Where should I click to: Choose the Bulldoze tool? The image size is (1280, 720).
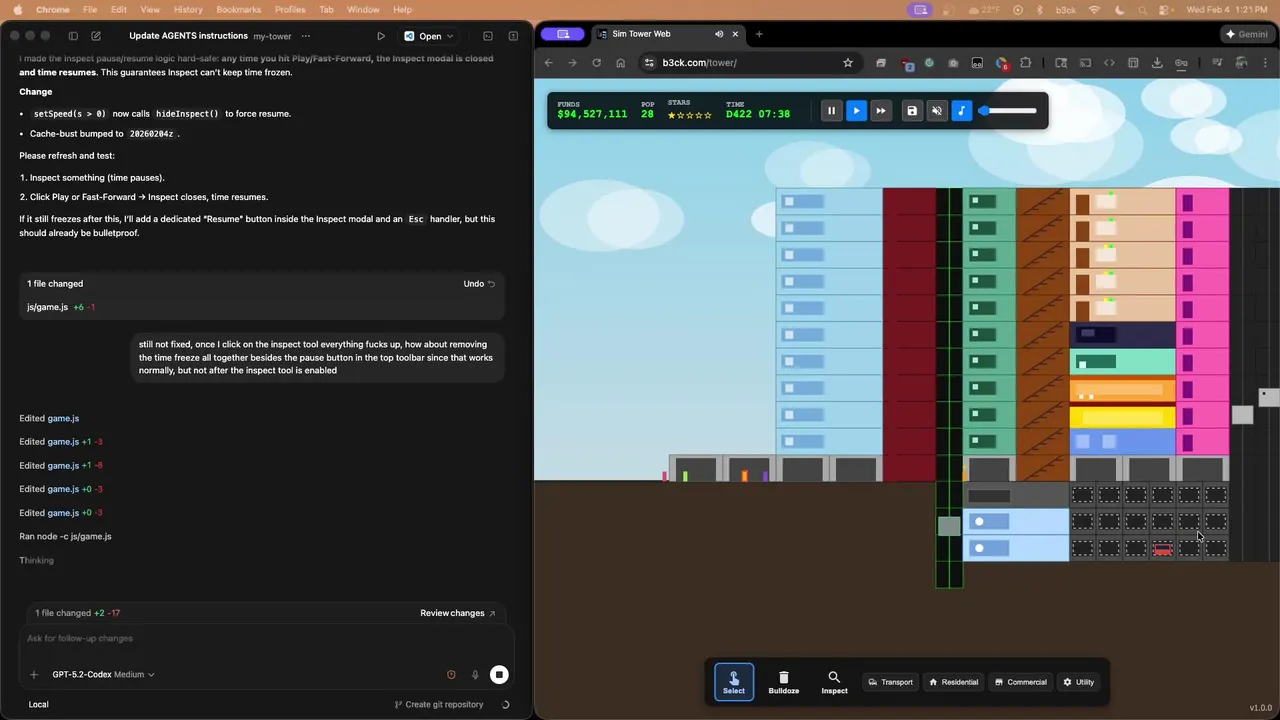[x=784, y=682]
